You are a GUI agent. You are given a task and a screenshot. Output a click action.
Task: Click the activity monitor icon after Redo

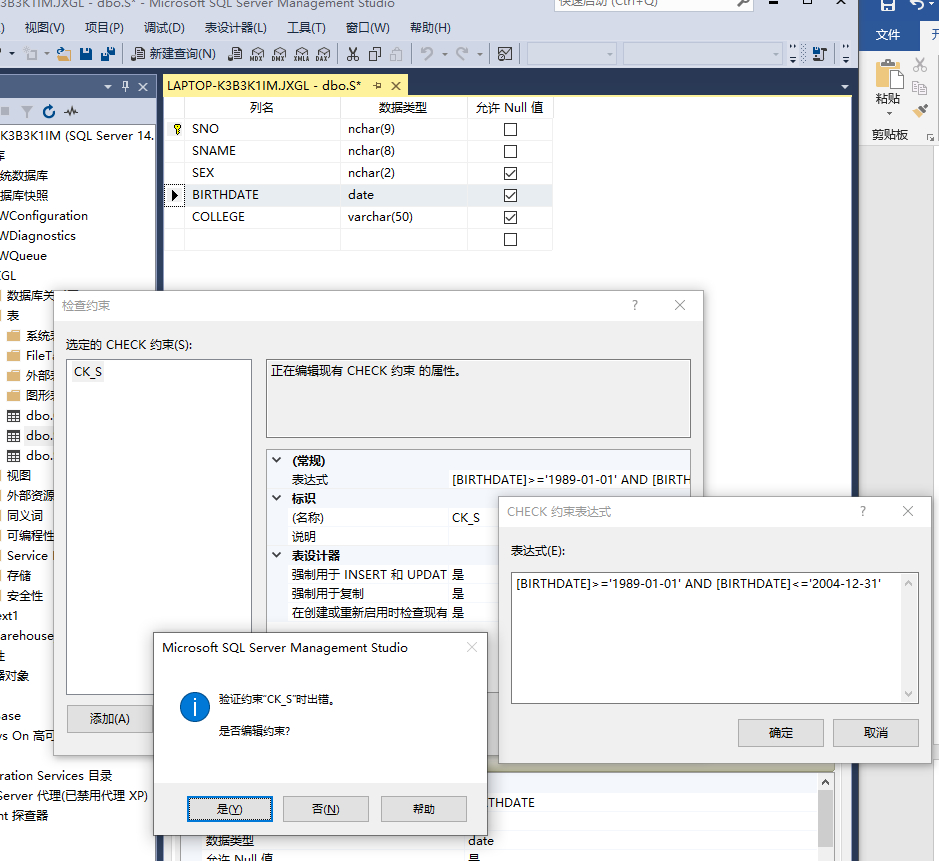(x=505, y=54)
